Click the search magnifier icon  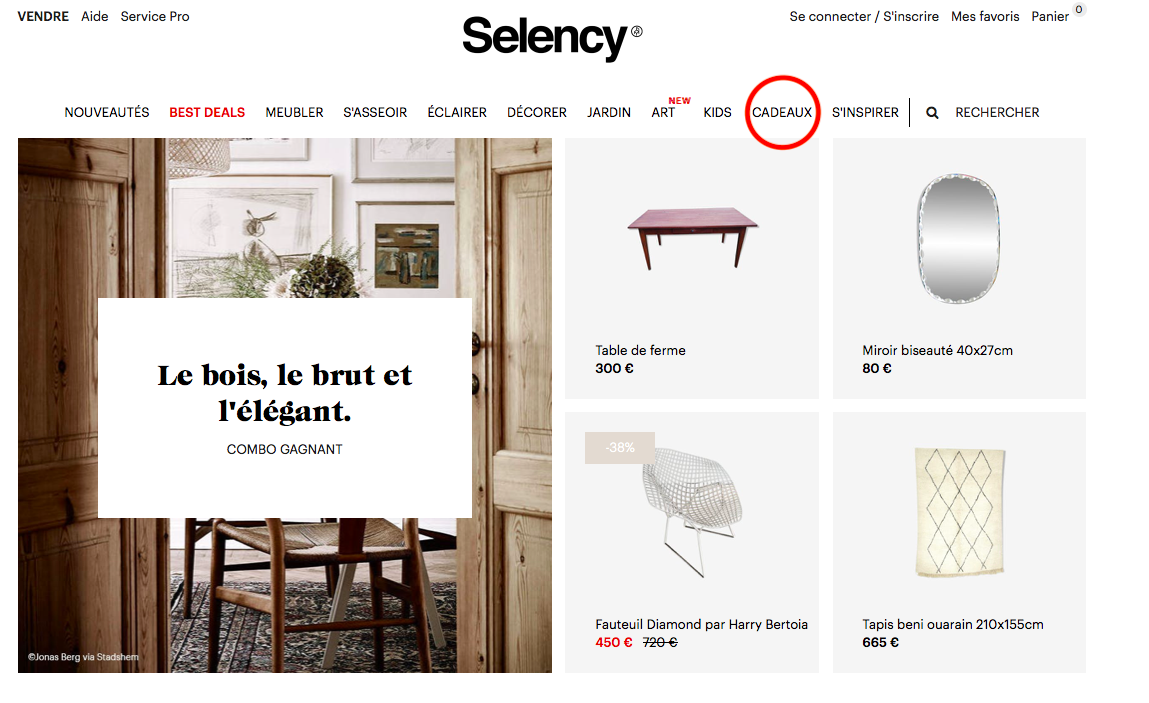tap(931, 113)
